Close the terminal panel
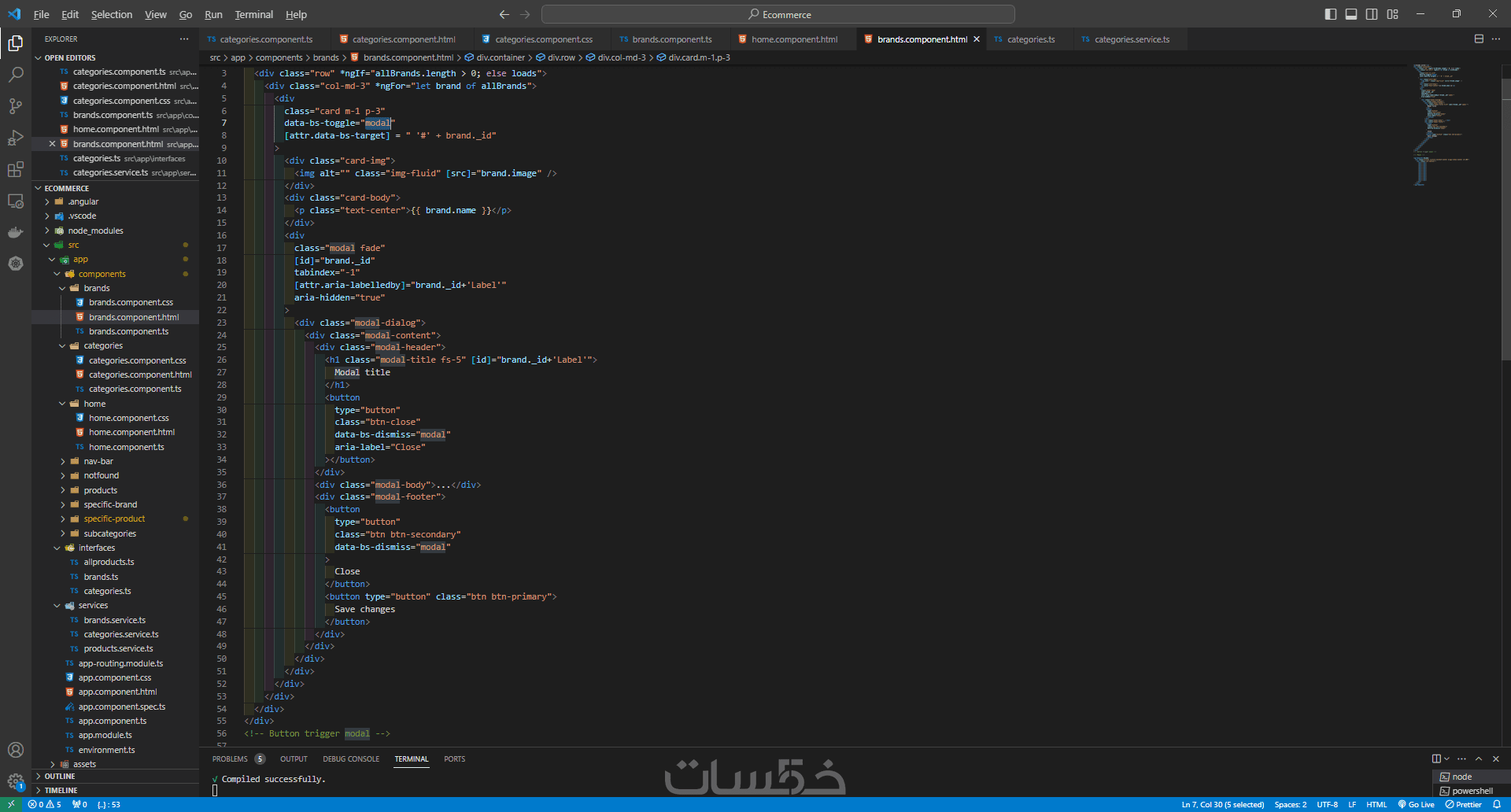 point(1496,758)
